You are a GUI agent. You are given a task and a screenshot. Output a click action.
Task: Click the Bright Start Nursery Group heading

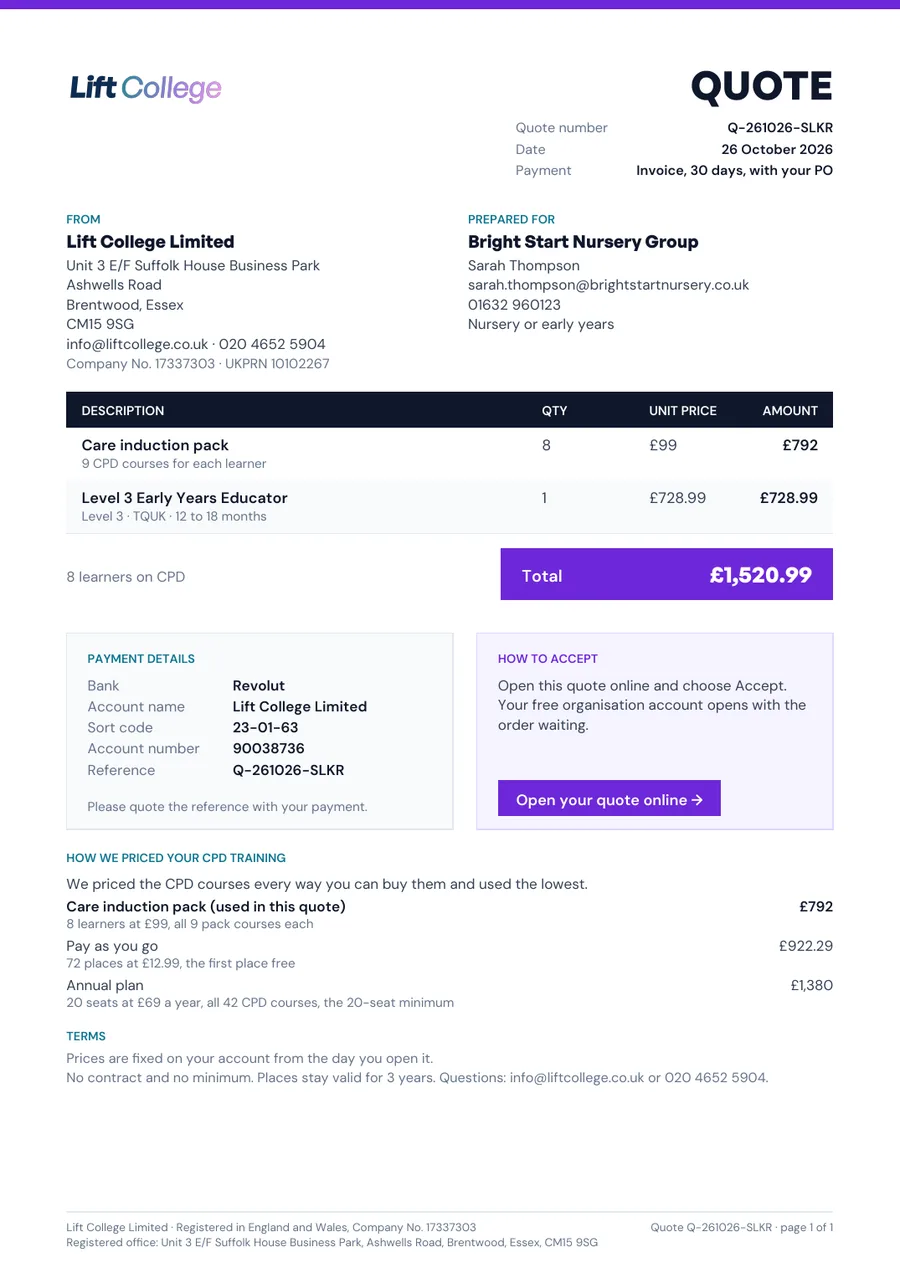(x=583, y=242)
